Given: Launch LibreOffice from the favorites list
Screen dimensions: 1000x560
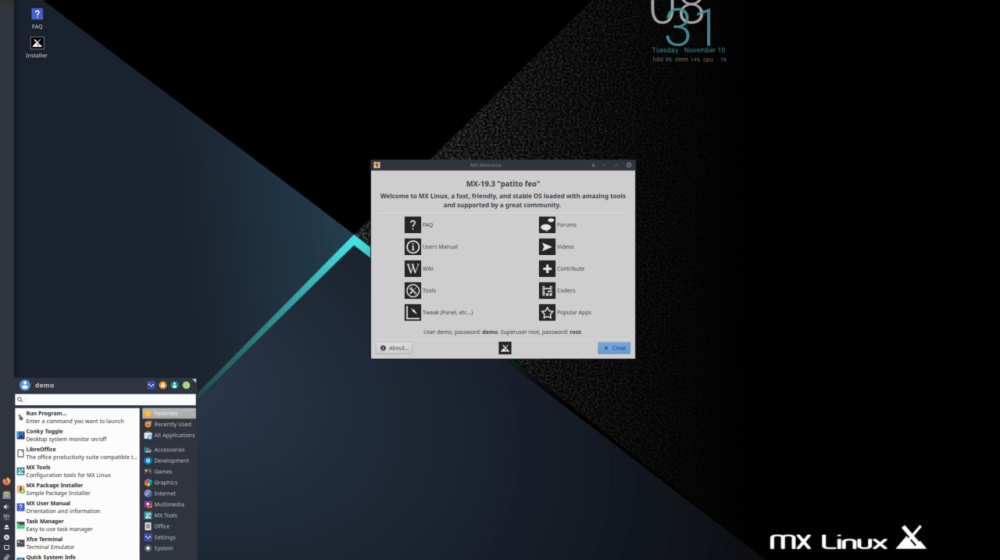Looking at the screenshot, I should pyautogui.click(x=77, y=453).
